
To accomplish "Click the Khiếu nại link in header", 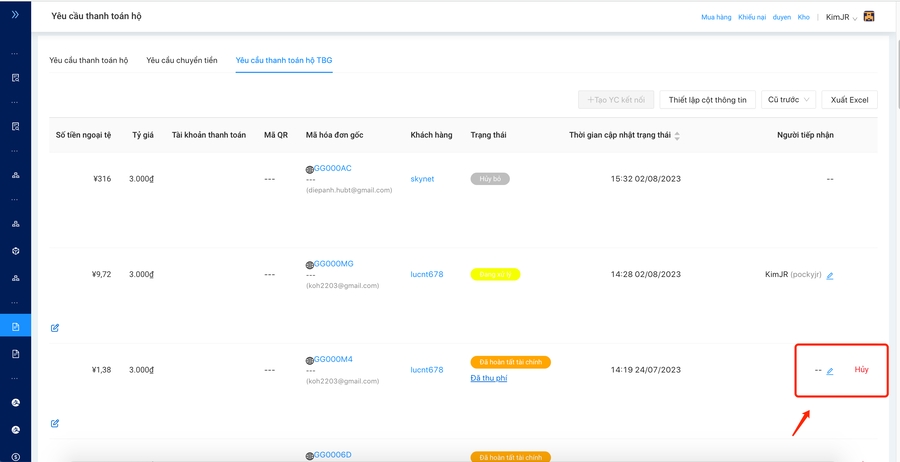I will coord(752,17).
